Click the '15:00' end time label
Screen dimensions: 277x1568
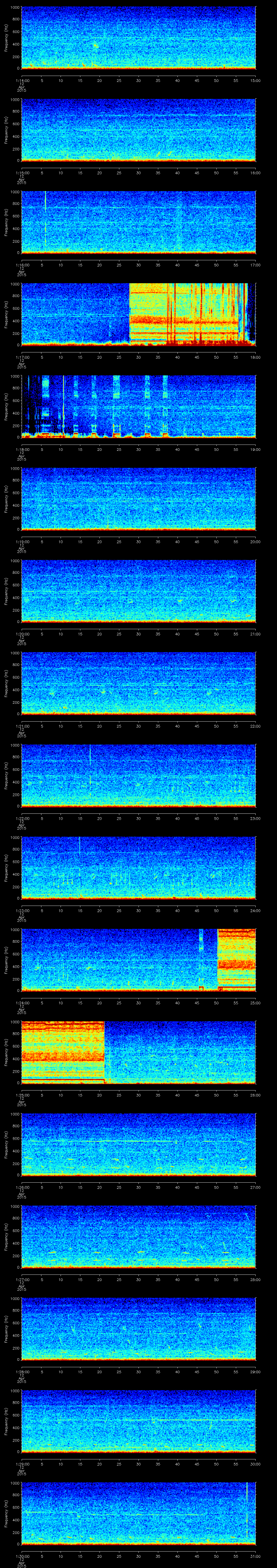pyautogui.click(x=255, y=80)
